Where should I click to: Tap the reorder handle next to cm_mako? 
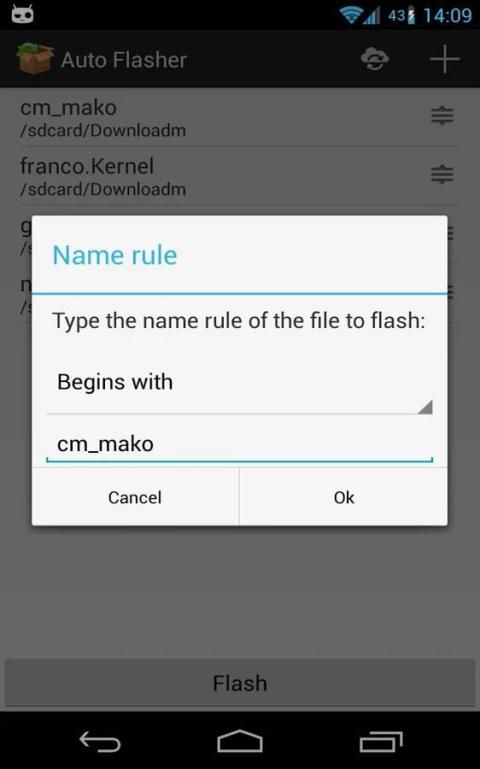pyautogui.click(x=442, y=116)
